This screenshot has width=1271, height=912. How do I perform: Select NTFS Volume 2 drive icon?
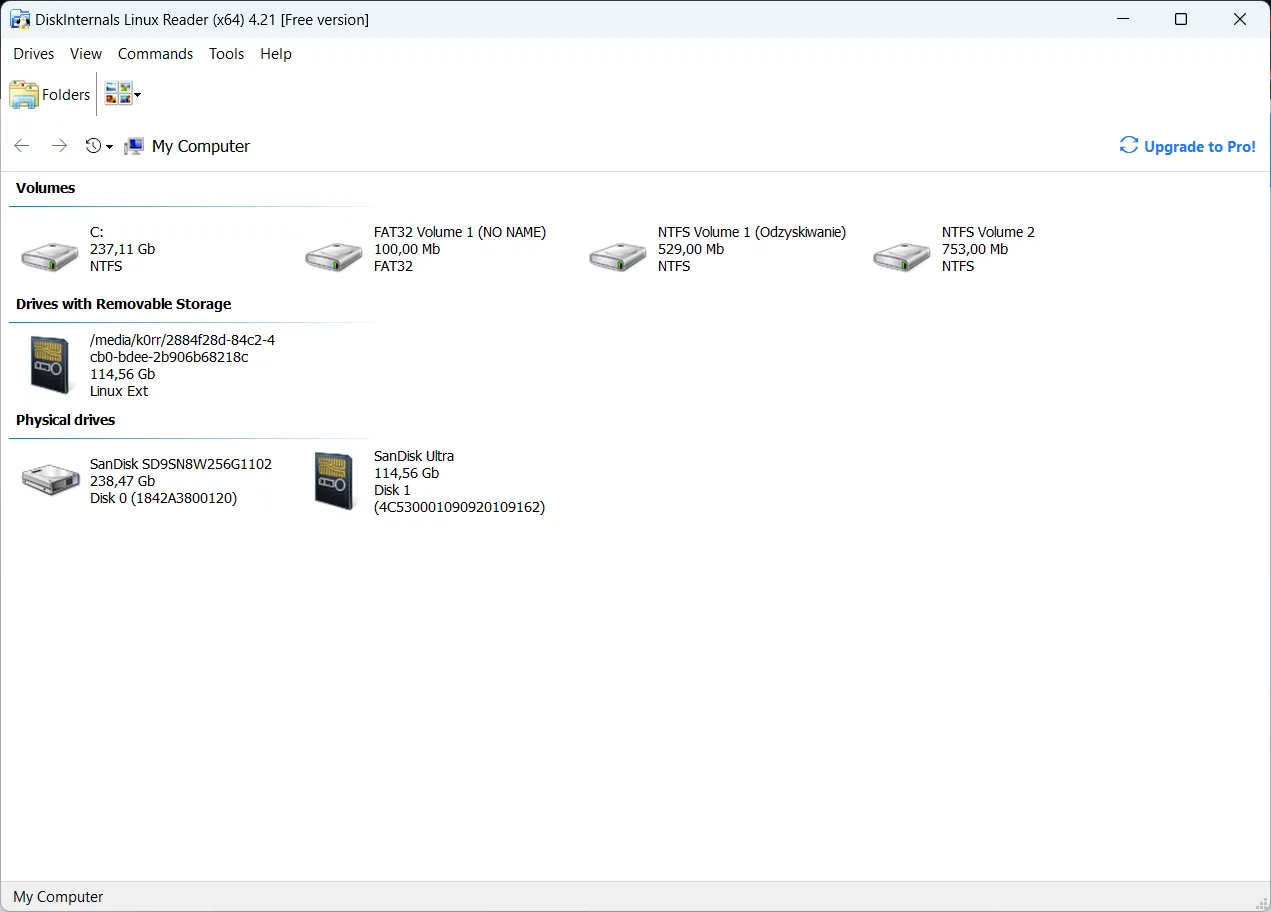click(900, 255)
